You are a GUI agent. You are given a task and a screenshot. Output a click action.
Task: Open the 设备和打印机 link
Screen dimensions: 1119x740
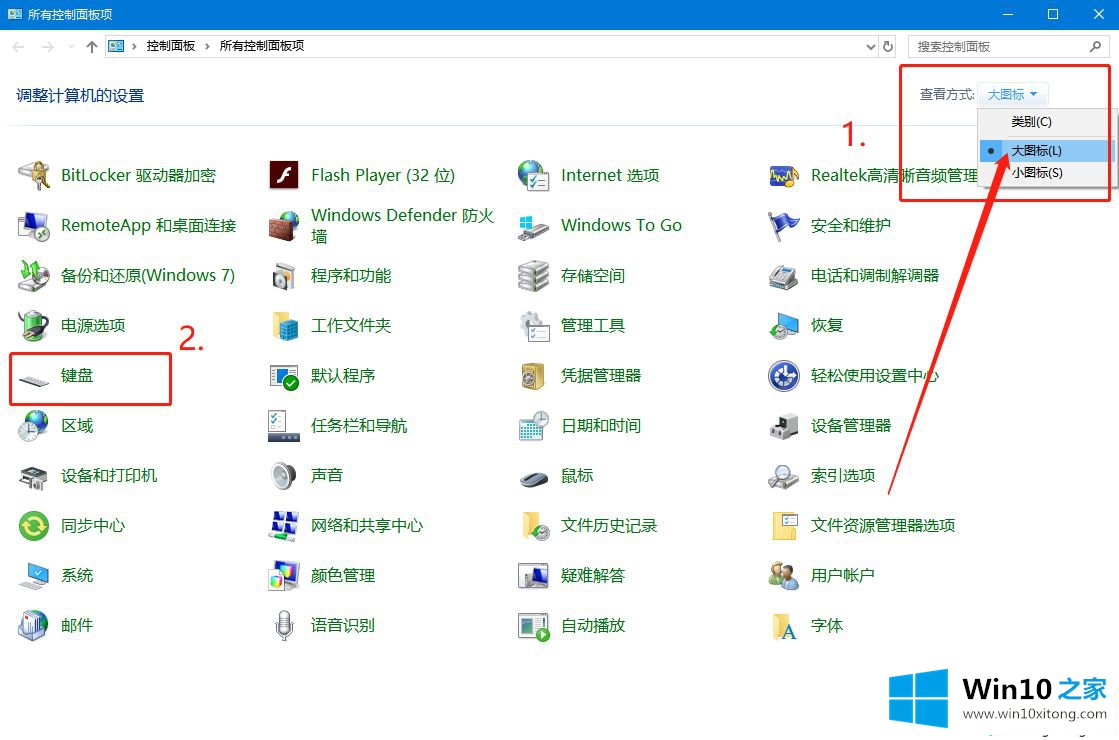[x=109, y=476]
